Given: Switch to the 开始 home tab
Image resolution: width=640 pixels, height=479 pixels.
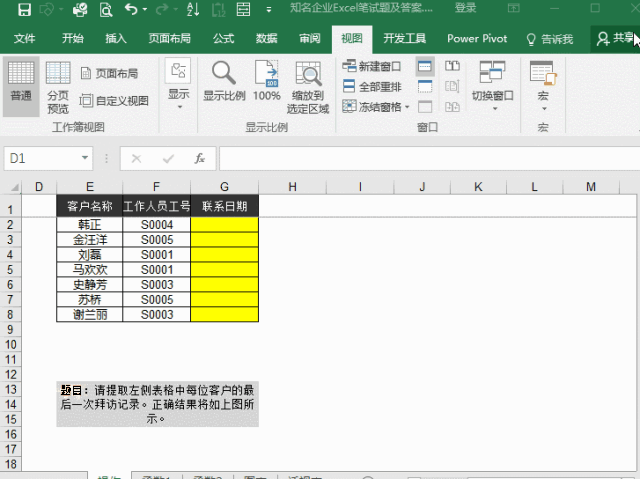Looking at the screenshot, I should point(73,39).
